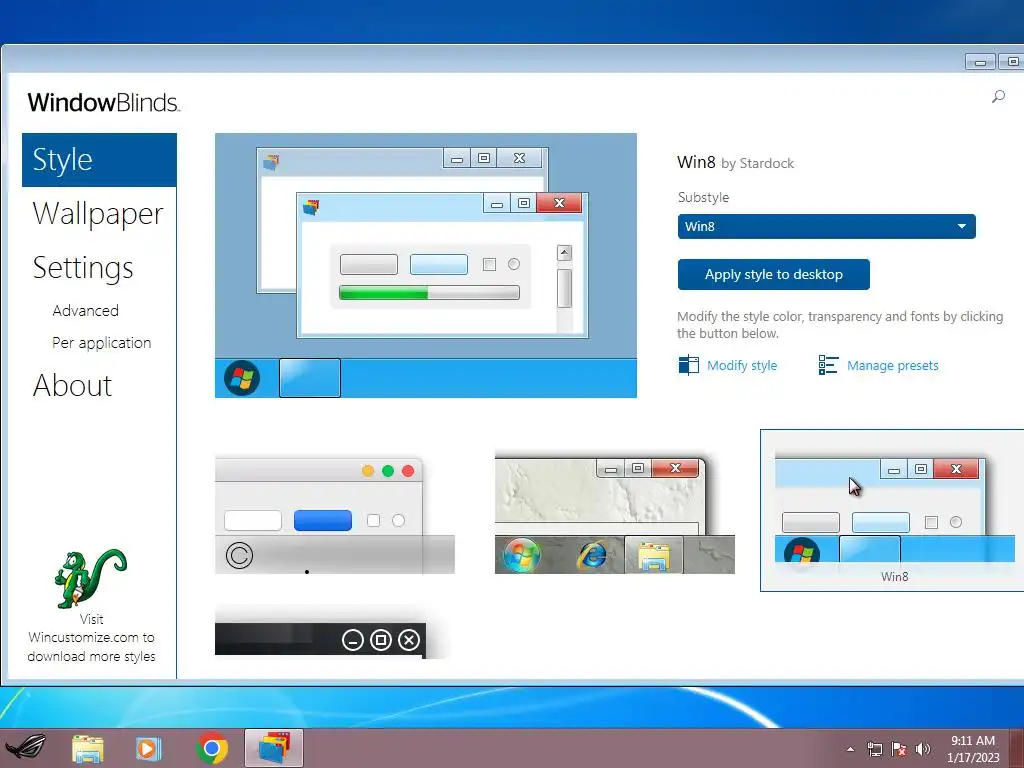
Task: Click the search magnifier icon
Action: (998, 97)
